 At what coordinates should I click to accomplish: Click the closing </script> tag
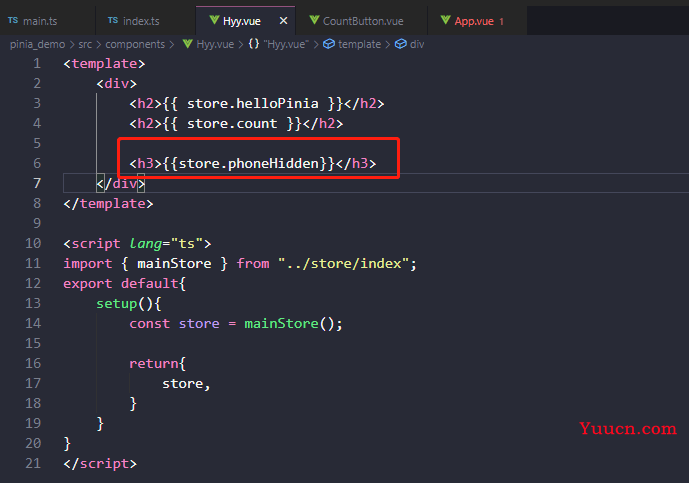click(x=100, y=464)
